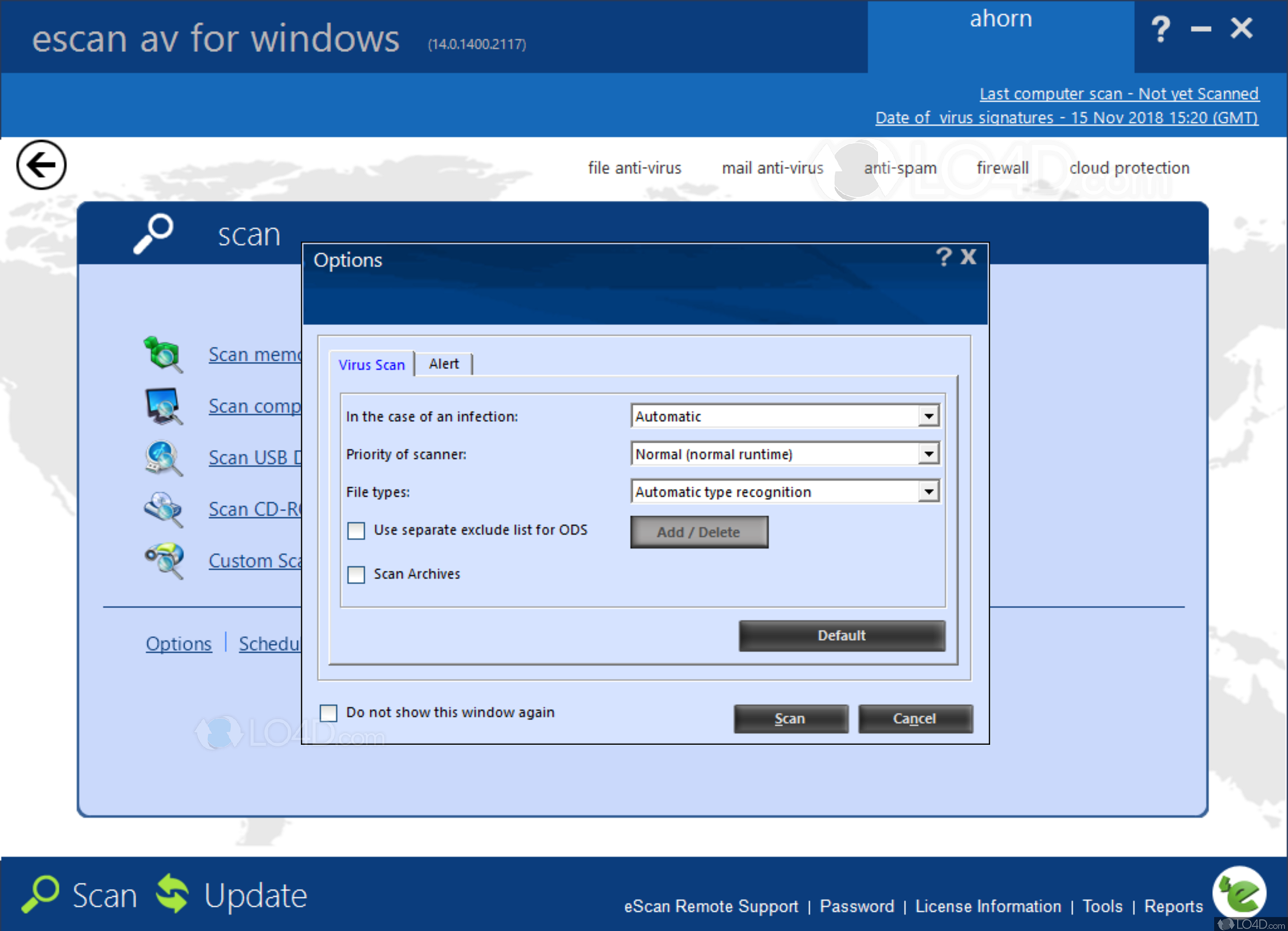Start an update via the Update icon

[173, 895]
